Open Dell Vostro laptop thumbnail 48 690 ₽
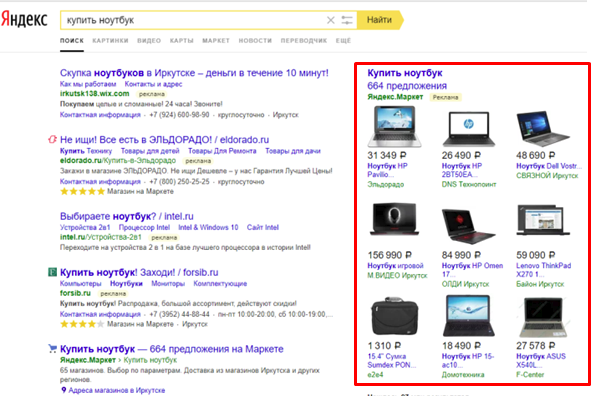 (x=543, y=129)
